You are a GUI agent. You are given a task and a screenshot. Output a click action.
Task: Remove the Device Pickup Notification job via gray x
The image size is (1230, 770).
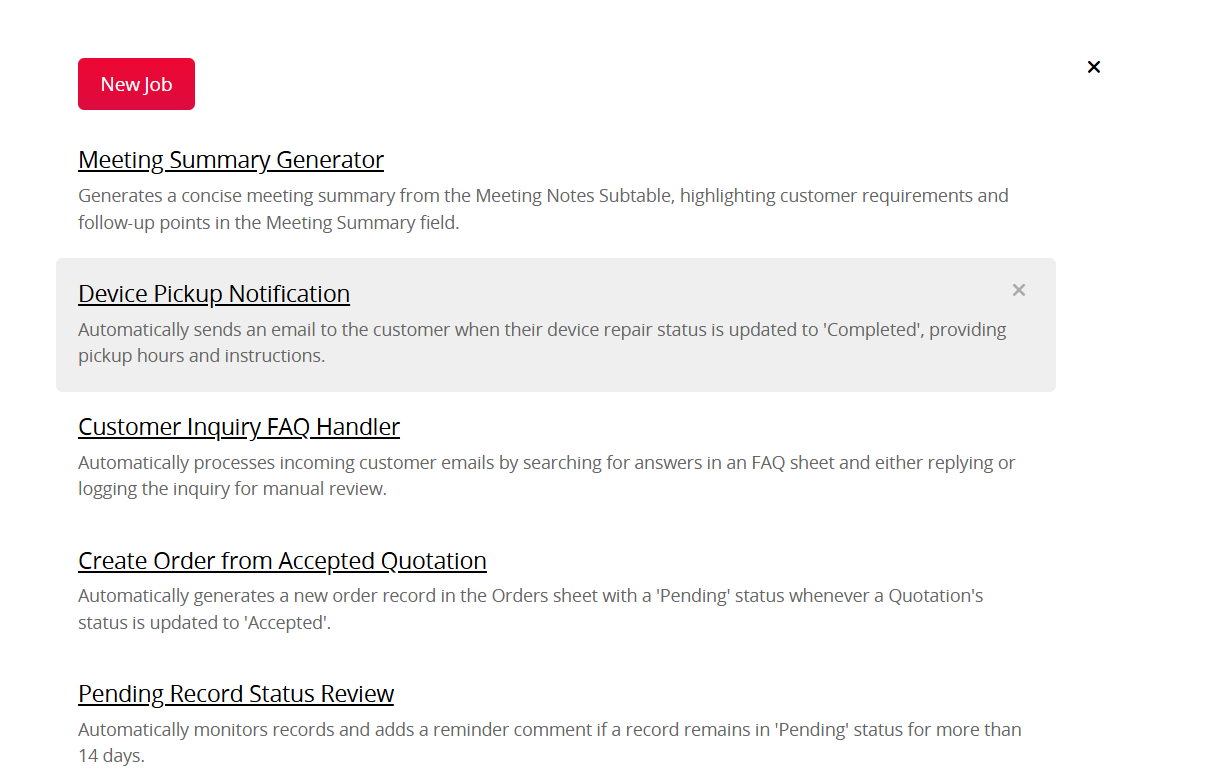pyautogui.click(x=1019, y=290)
